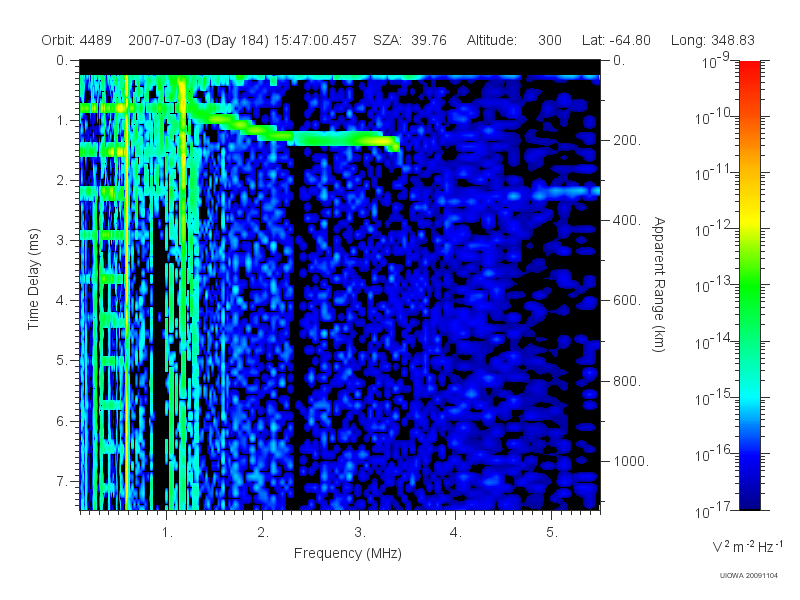The width and height of the screenshot is (800, 600).
Task: Click the '400.' apparent range tick label
Action: pyautogui.click(x=627, y=220)
